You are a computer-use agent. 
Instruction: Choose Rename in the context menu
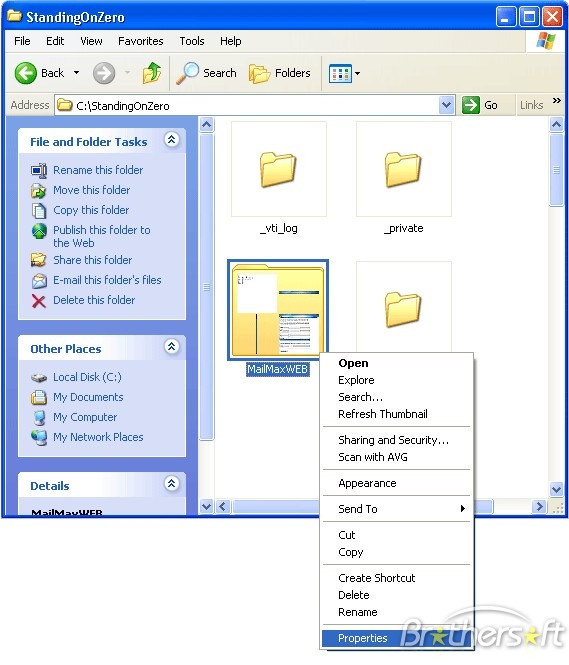[396, 612]
